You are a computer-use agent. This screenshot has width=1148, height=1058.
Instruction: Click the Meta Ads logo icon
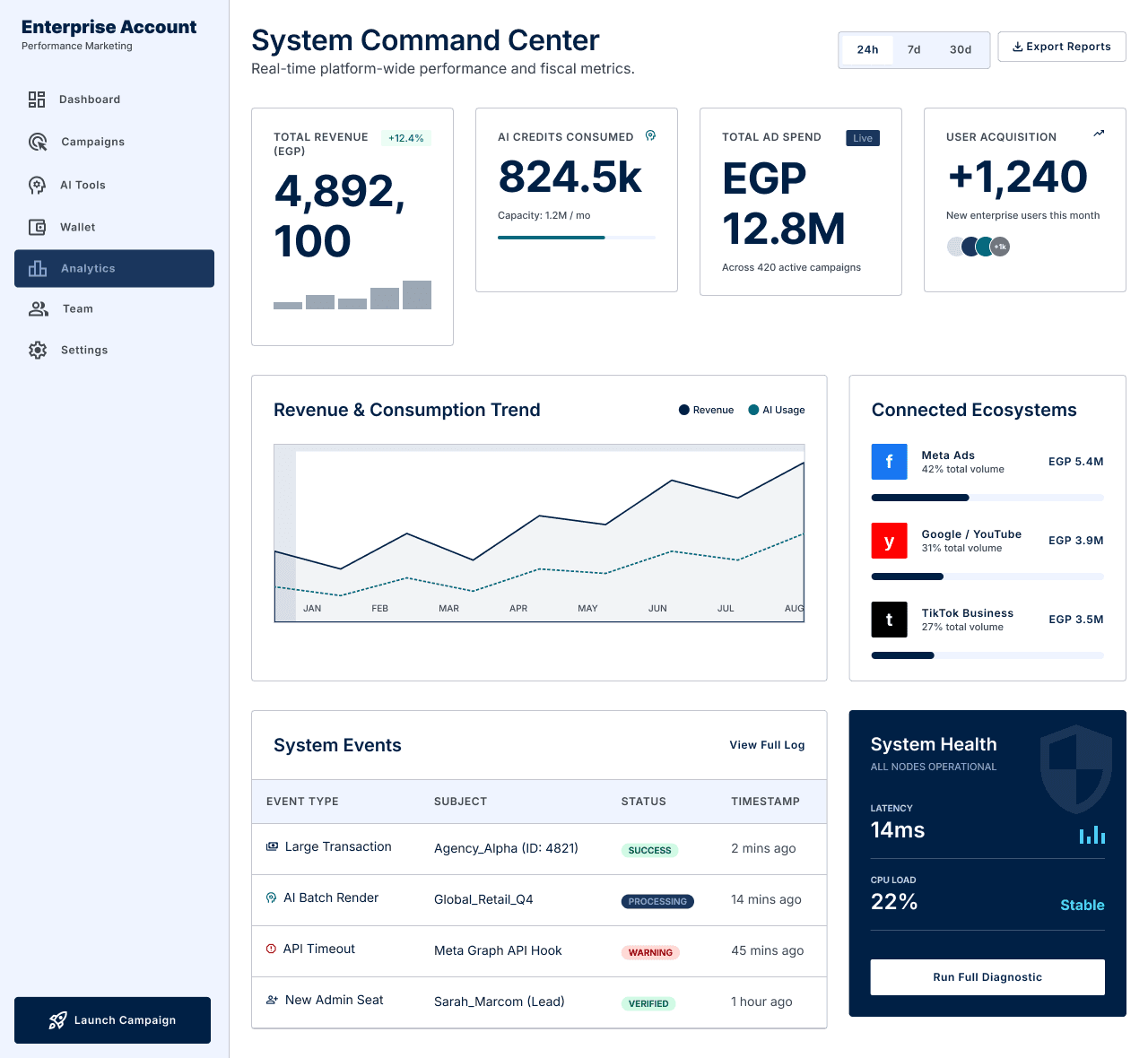pos(889,462)
